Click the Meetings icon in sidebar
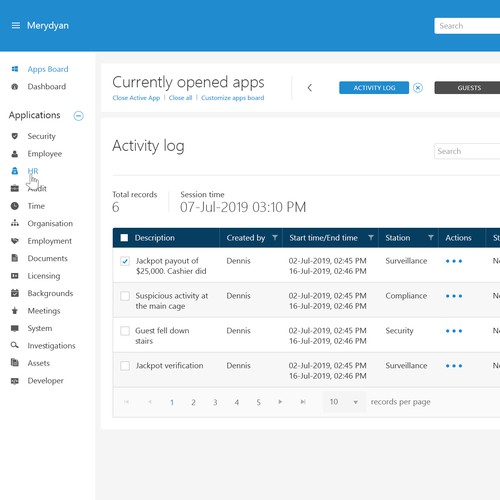This screenshot has height=500, width=500. (x=15, y=311)
